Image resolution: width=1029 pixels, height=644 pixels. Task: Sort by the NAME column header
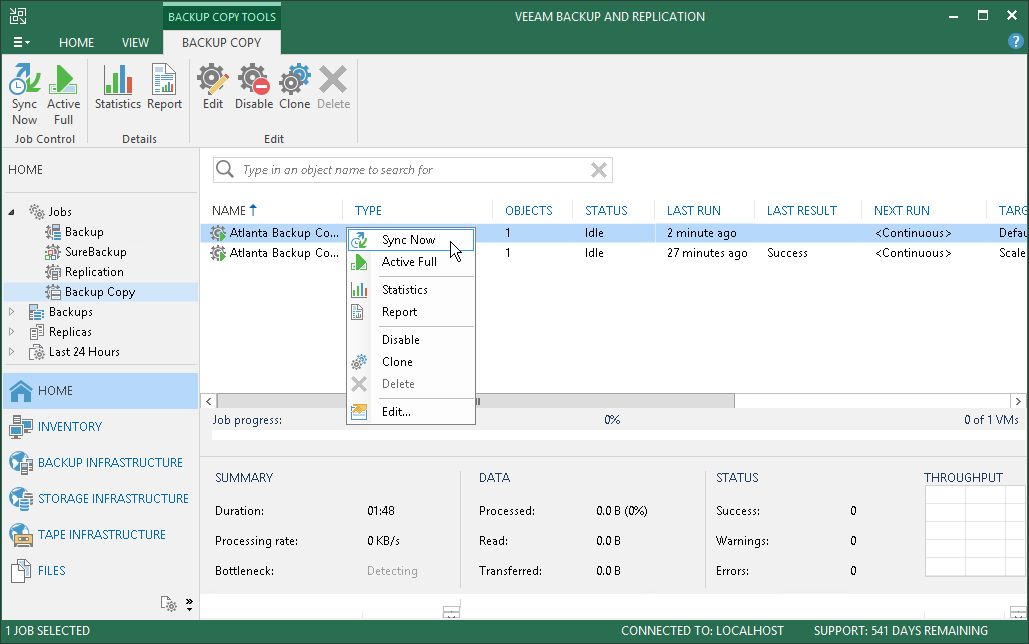coord(234,211)
